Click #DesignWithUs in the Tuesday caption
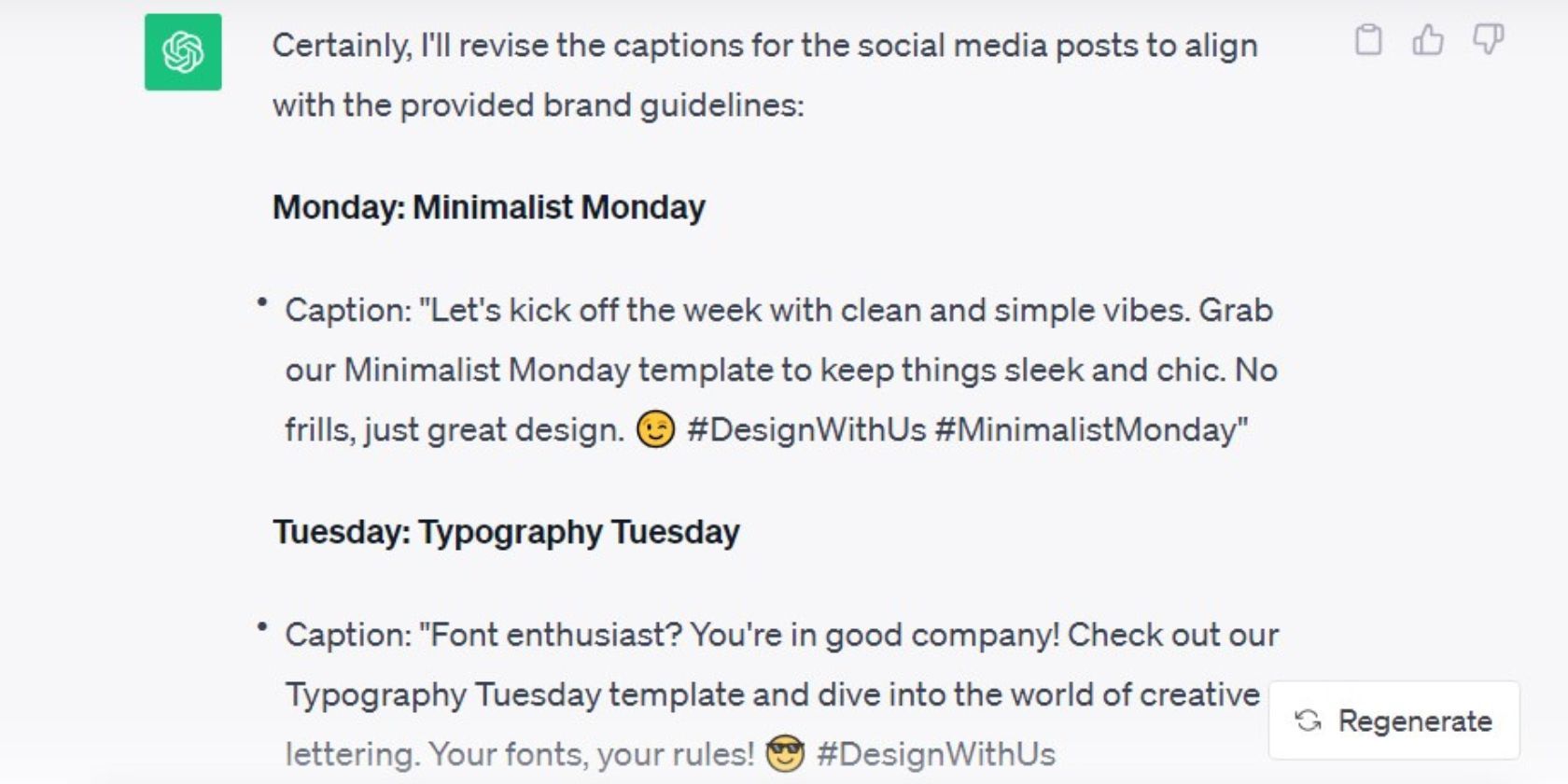This screenshot has width=1568, height=784. pos(935,754)
